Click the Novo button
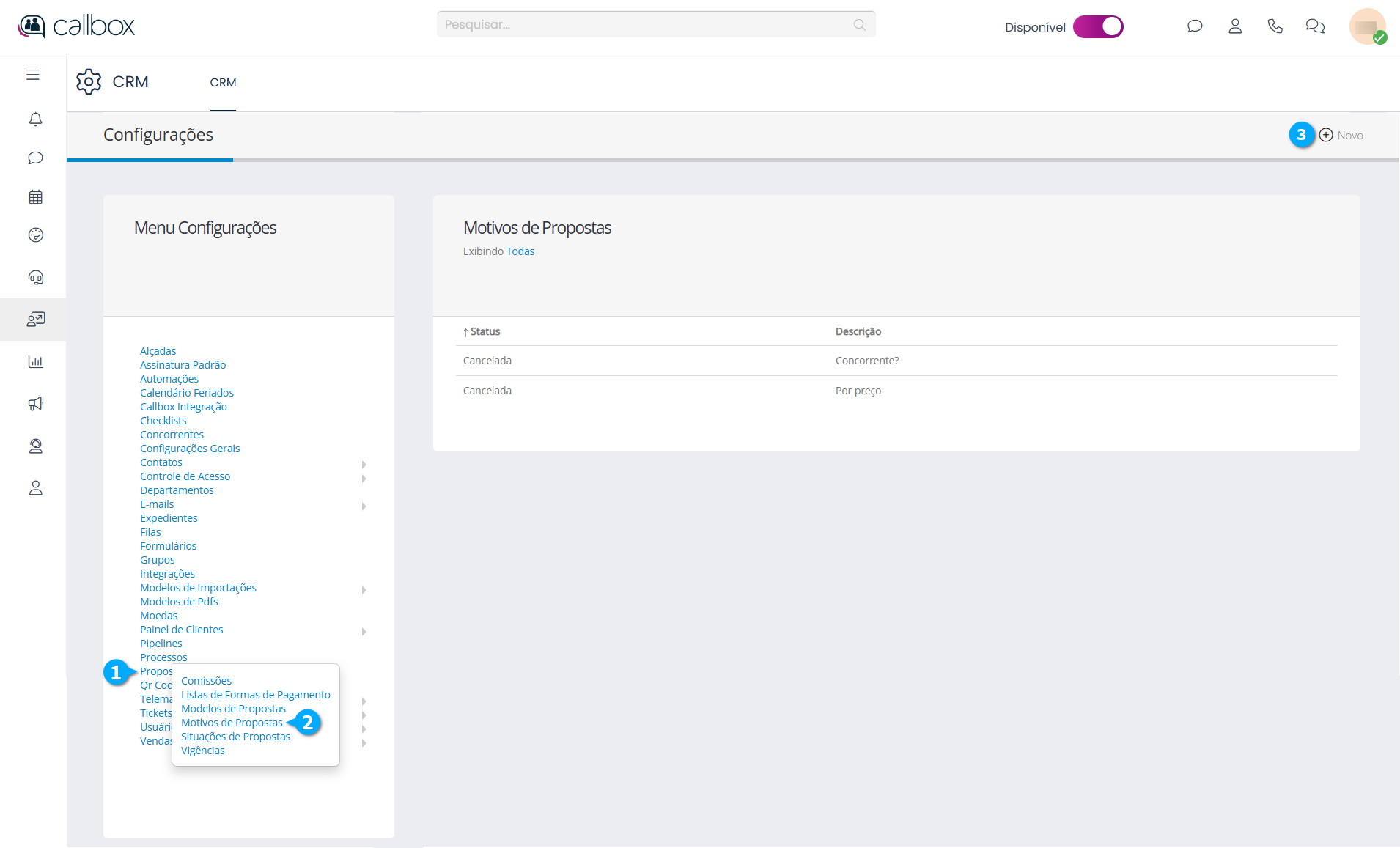1400x848 pixels. pyautogui.click(x=1341, y=136)
